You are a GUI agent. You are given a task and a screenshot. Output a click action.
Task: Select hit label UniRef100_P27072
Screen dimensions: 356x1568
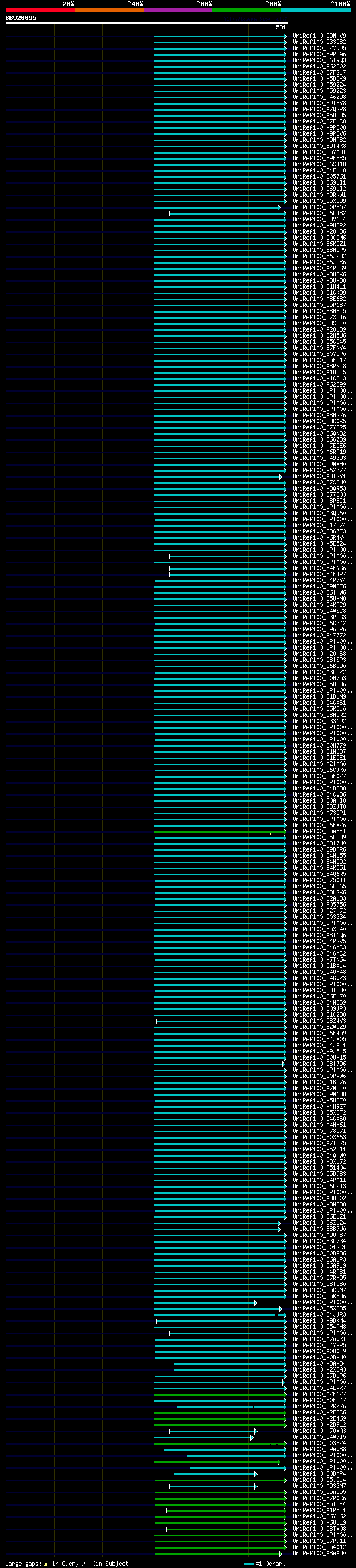point(319,911)
